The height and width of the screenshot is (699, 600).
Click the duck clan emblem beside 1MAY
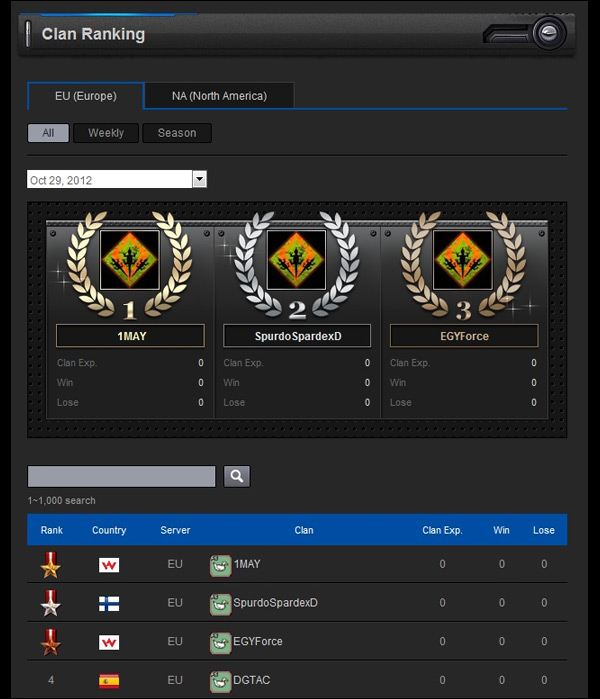click(x=220, y=566)
